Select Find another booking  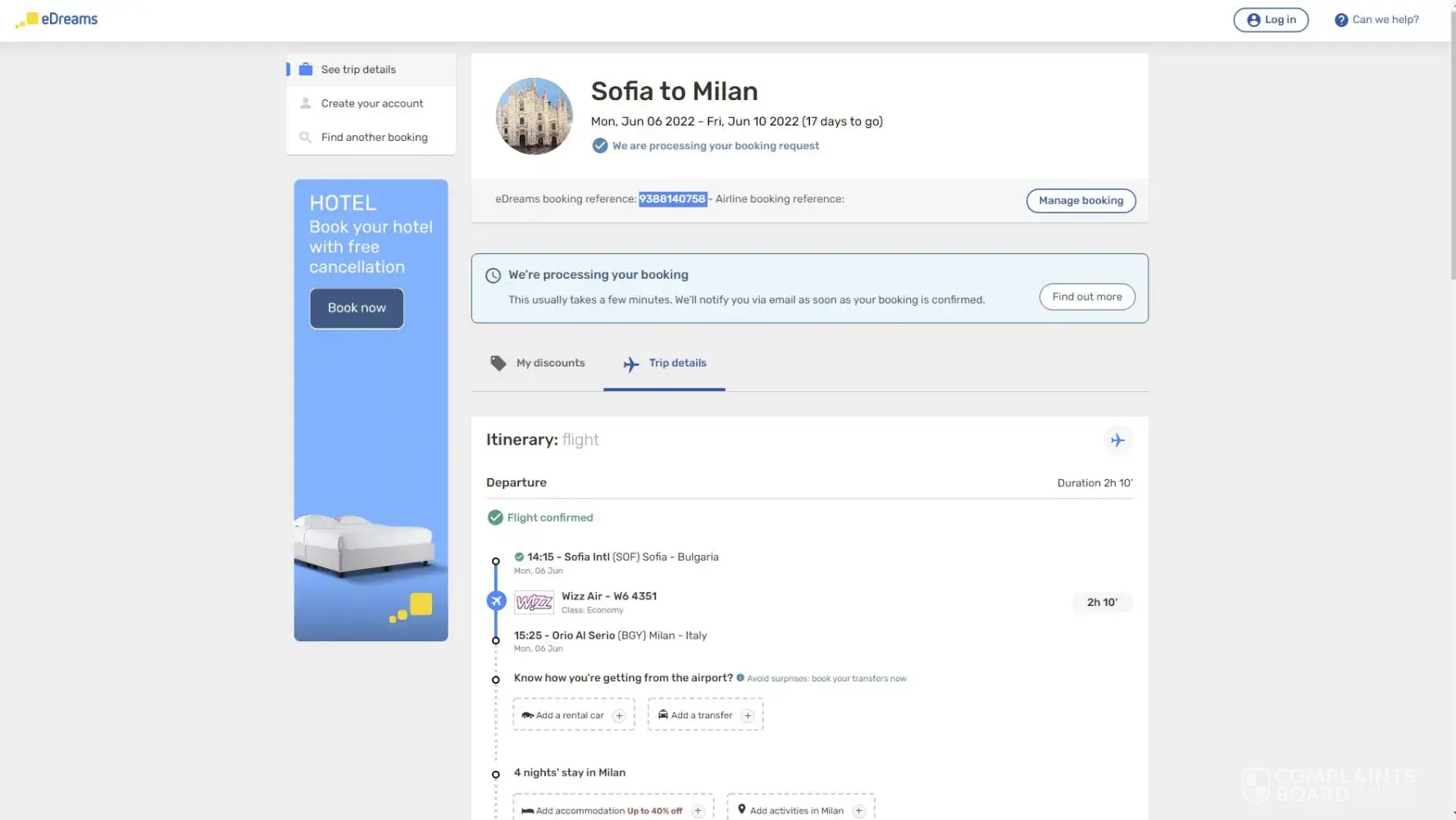click(374, 138)
